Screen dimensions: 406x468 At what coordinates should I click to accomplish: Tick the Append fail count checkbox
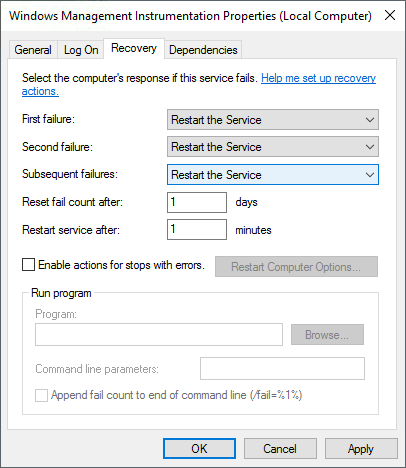(x=41, y=396)
